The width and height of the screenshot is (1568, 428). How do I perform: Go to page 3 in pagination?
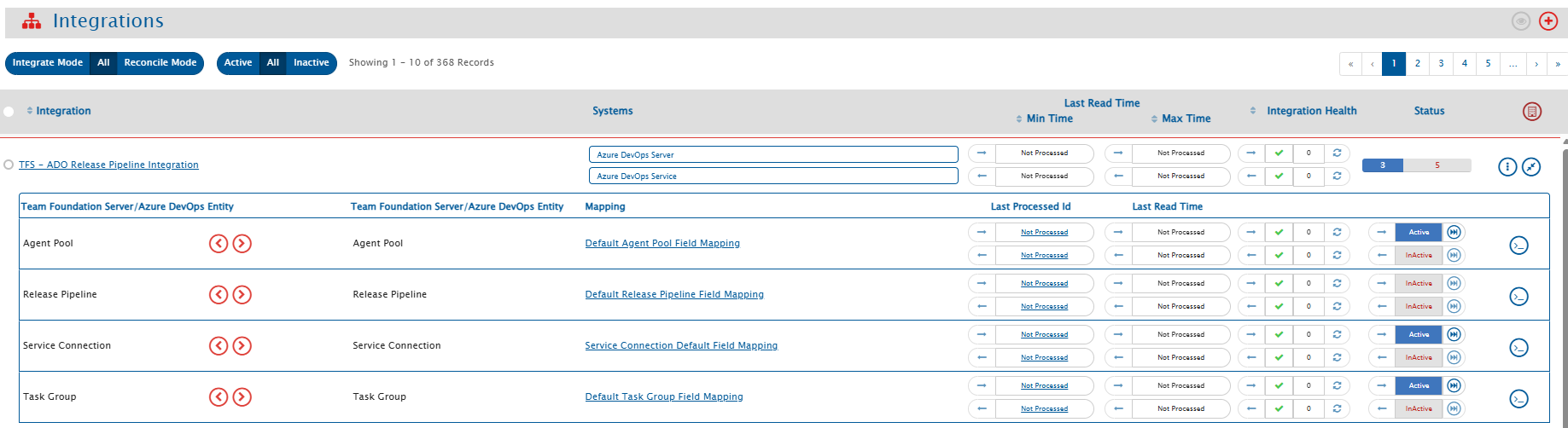[1441, 64]
